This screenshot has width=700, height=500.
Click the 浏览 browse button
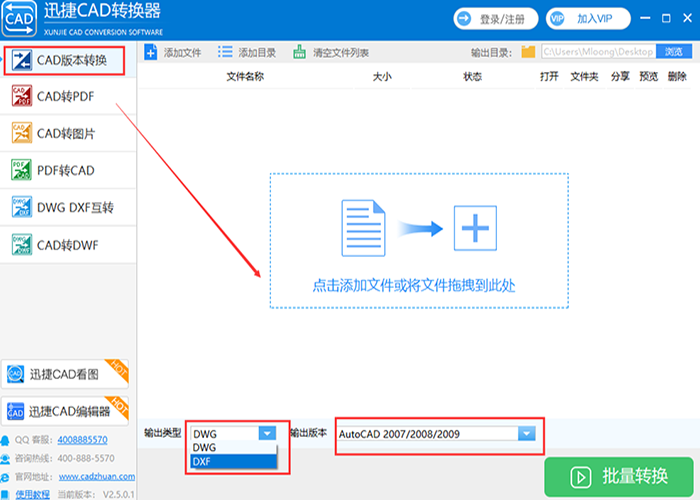tap(674, 52)
